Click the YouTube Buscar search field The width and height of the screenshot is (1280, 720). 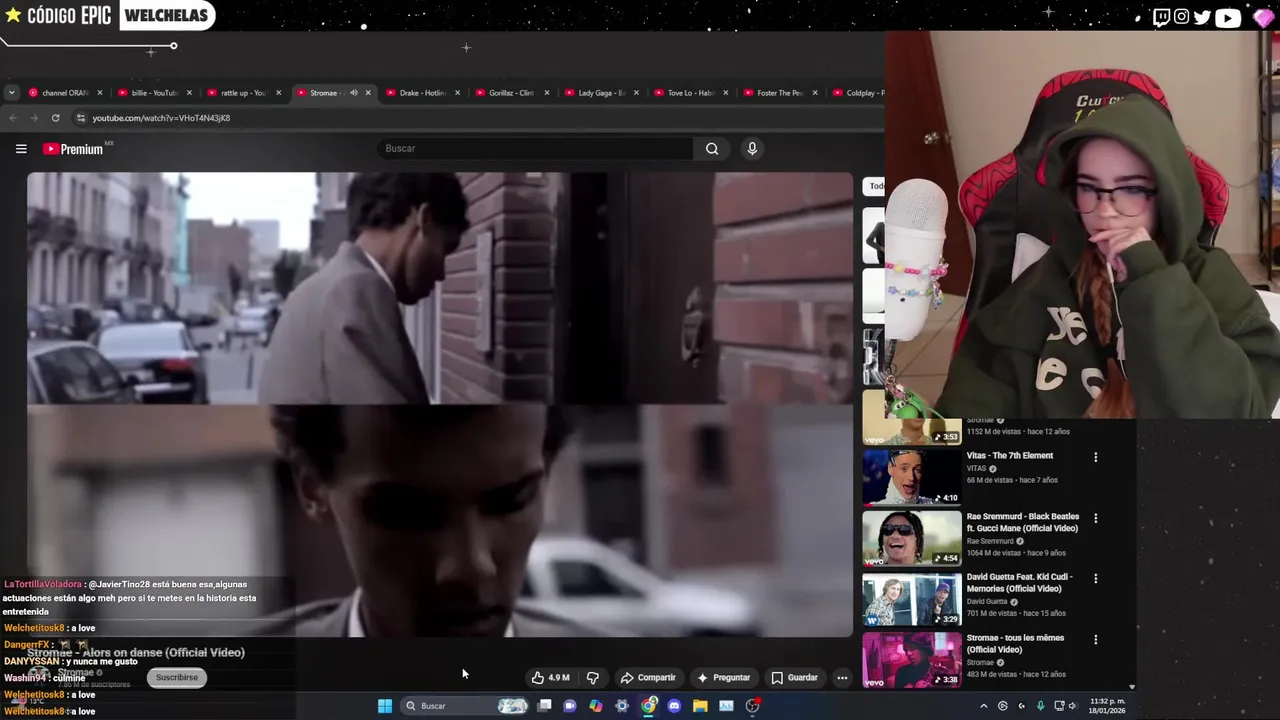tap(536, 149)
